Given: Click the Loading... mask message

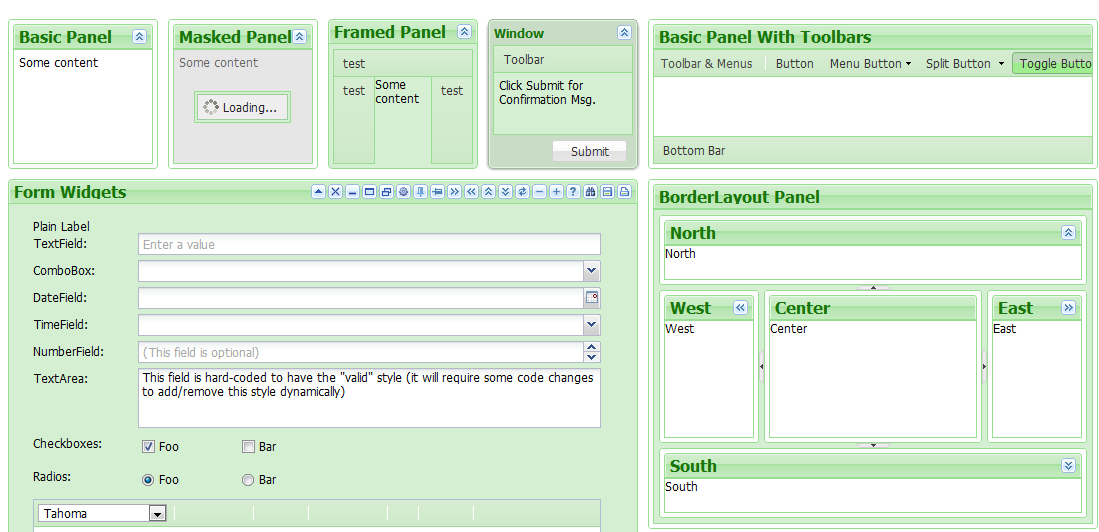Looking at the screenshot, I should tap(243, 107).
